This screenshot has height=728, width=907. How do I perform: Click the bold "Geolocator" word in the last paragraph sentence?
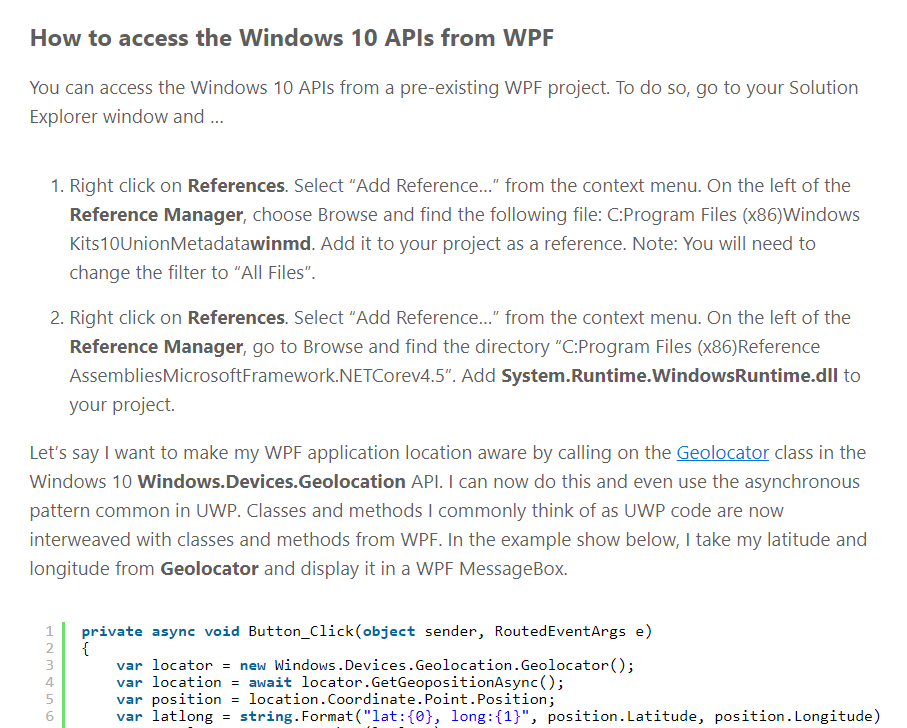click(x=209, y=569)
